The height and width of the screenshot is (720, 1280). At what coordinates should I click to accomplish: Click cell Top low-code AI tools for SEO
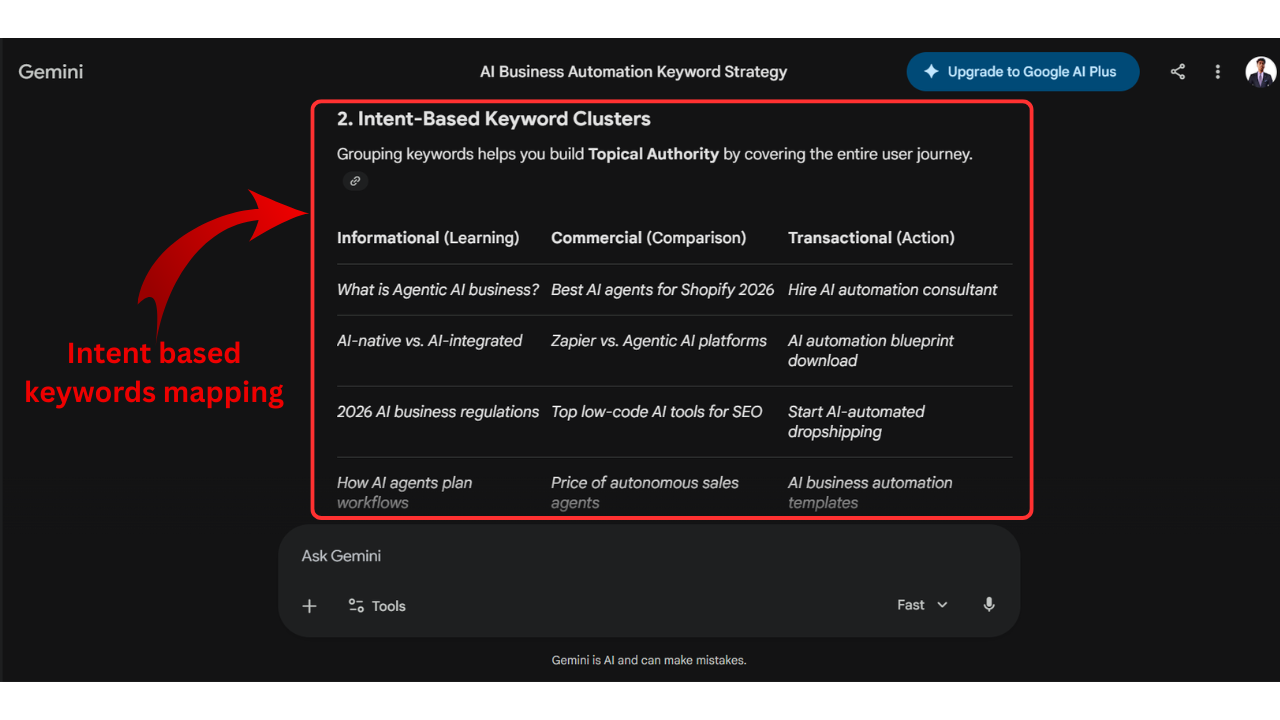pyautogui.click(x=656, y=412)
